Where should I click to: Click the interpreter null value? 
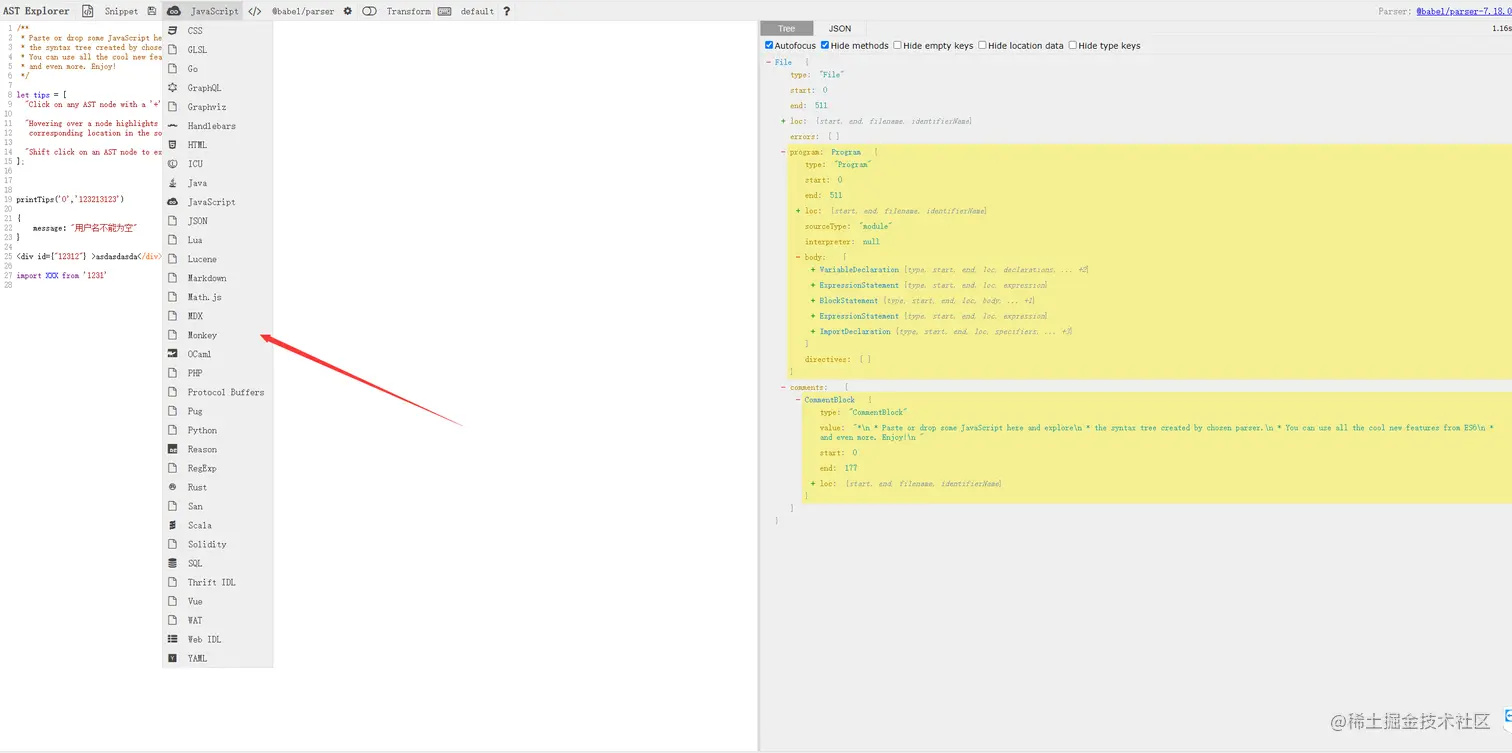click(x=871, y=242)
